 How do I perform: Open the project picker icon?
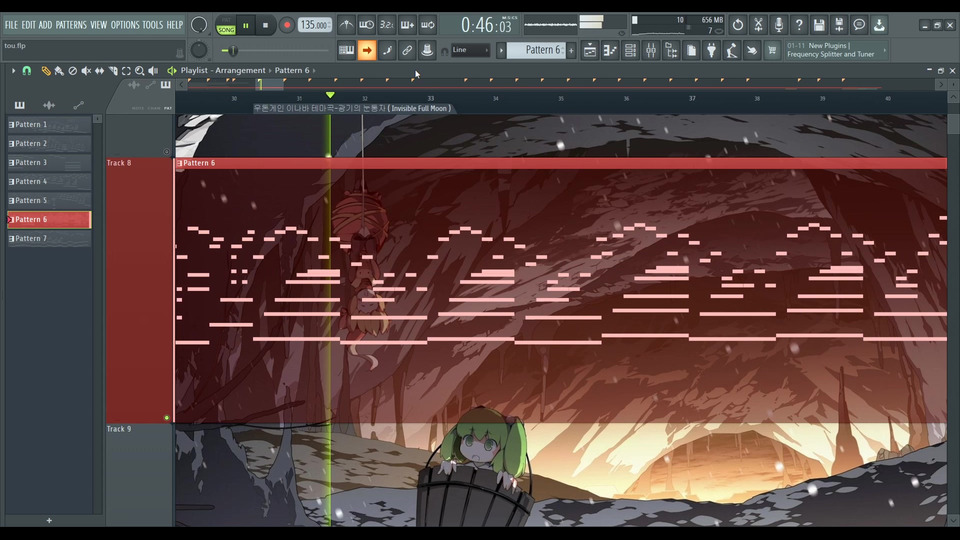[x=691, y=51]
